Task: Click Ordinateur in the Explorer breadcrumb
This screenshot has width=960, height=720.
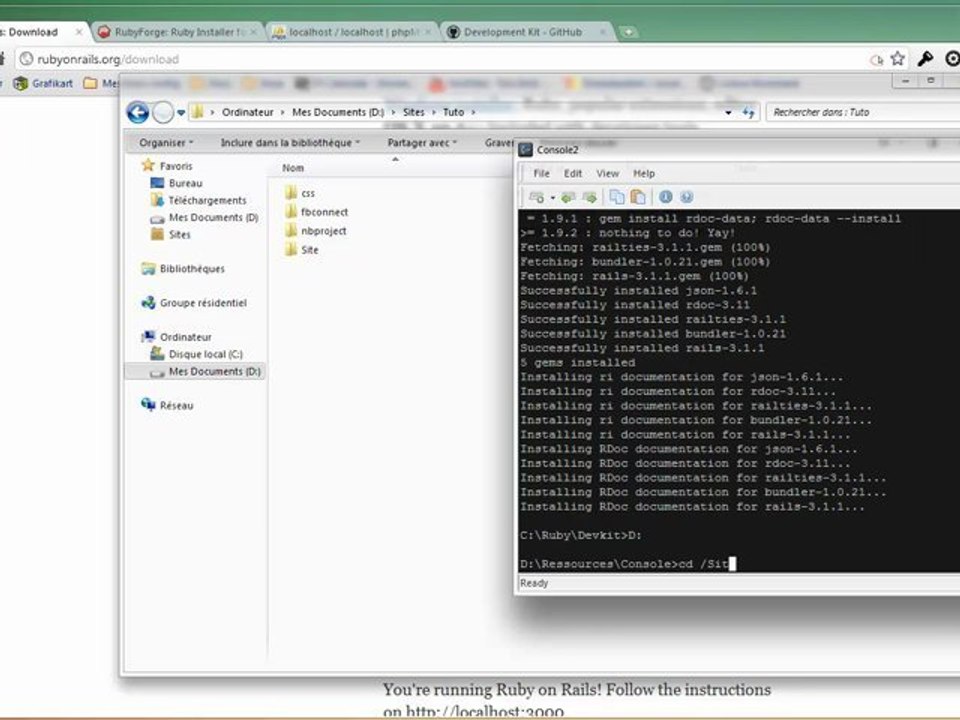Action: pos(247,112)
